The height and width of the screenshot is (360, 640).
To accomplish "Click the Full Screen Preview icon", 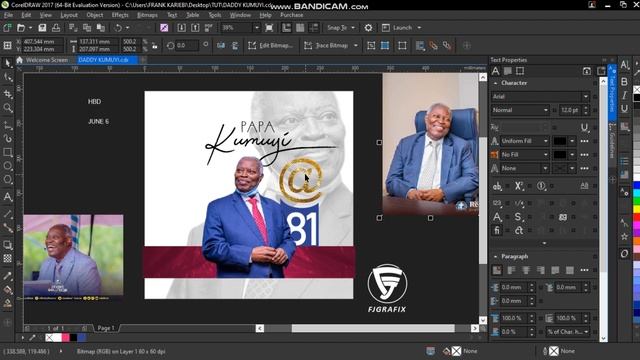I will click(269, 28).
